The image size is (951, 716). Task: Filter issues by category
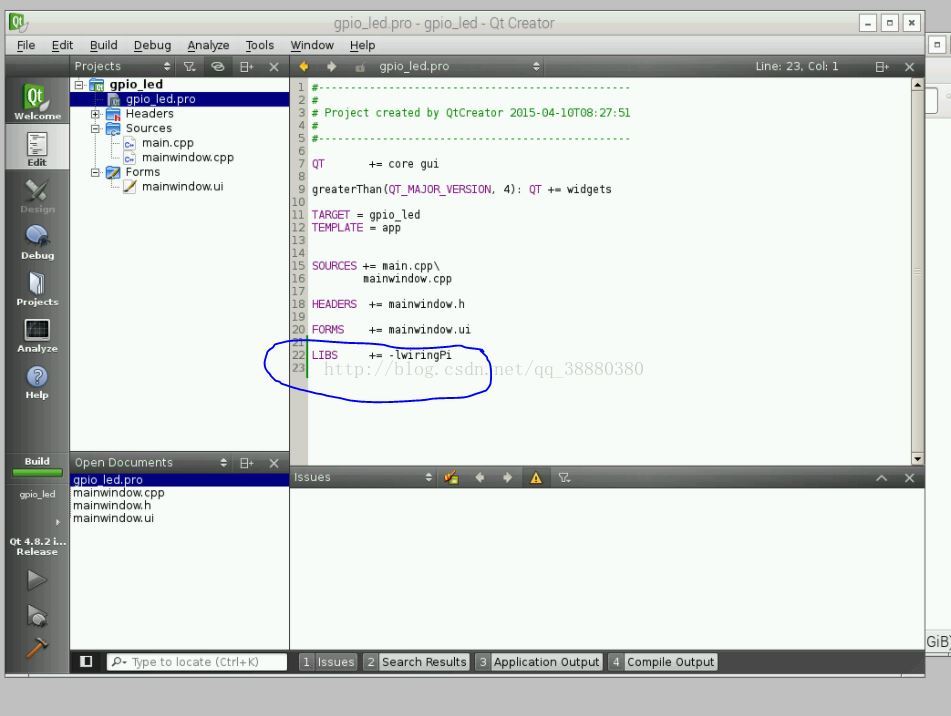(565, 478)
